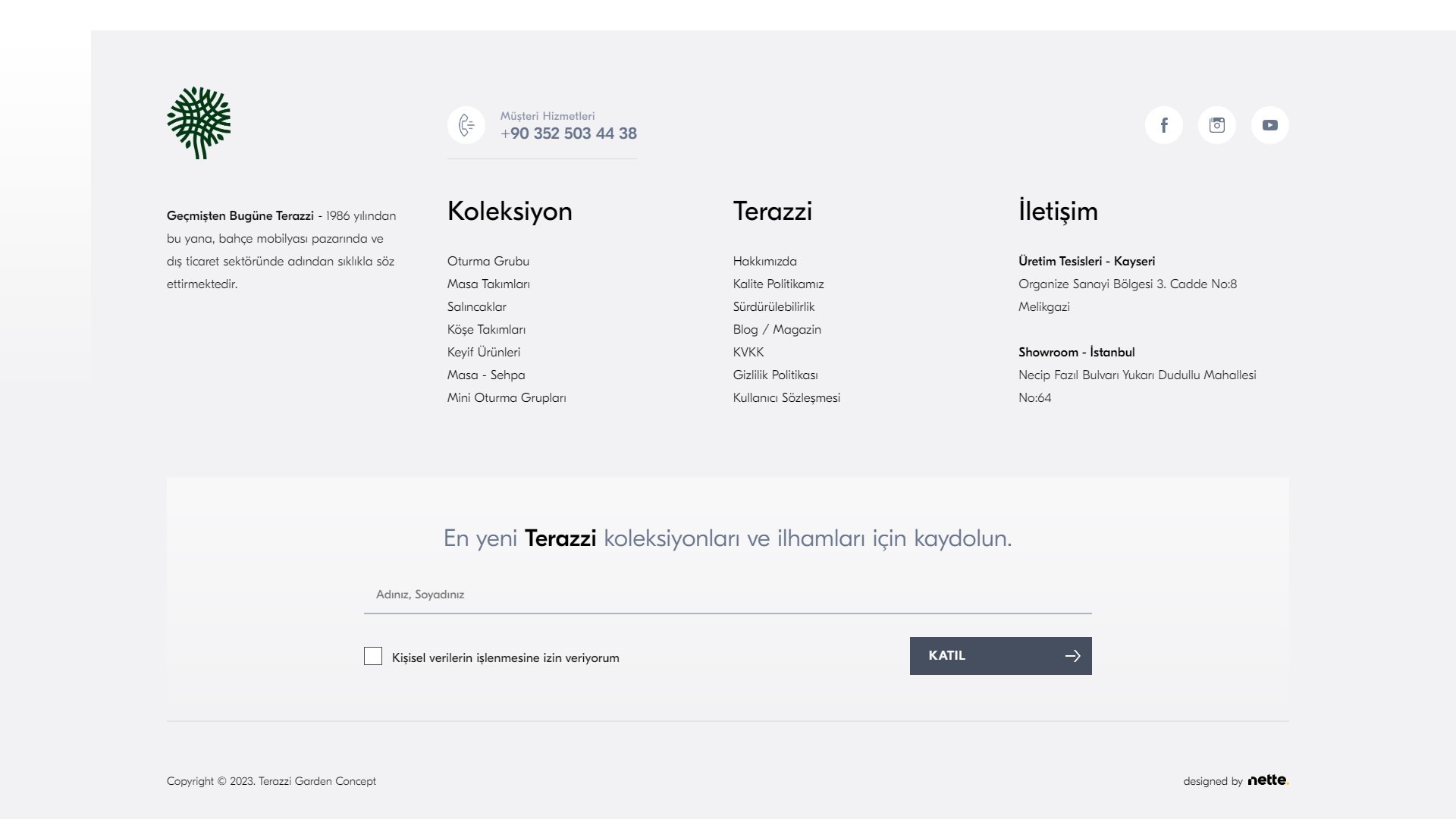The height and width of the screenshot is (819, 1456).
Task: Click the Kişisel verilerin işlenmesine consent label
Action: (506, 657)
